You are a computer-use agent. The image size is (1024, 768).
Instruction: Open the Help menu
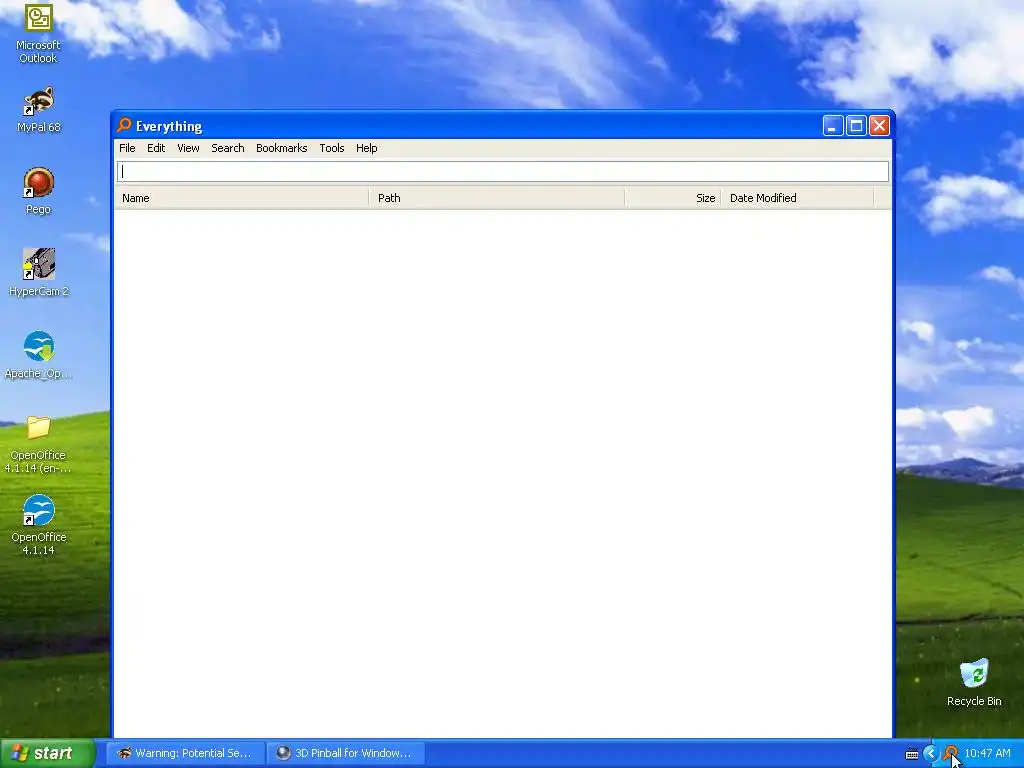pos(366,148)
